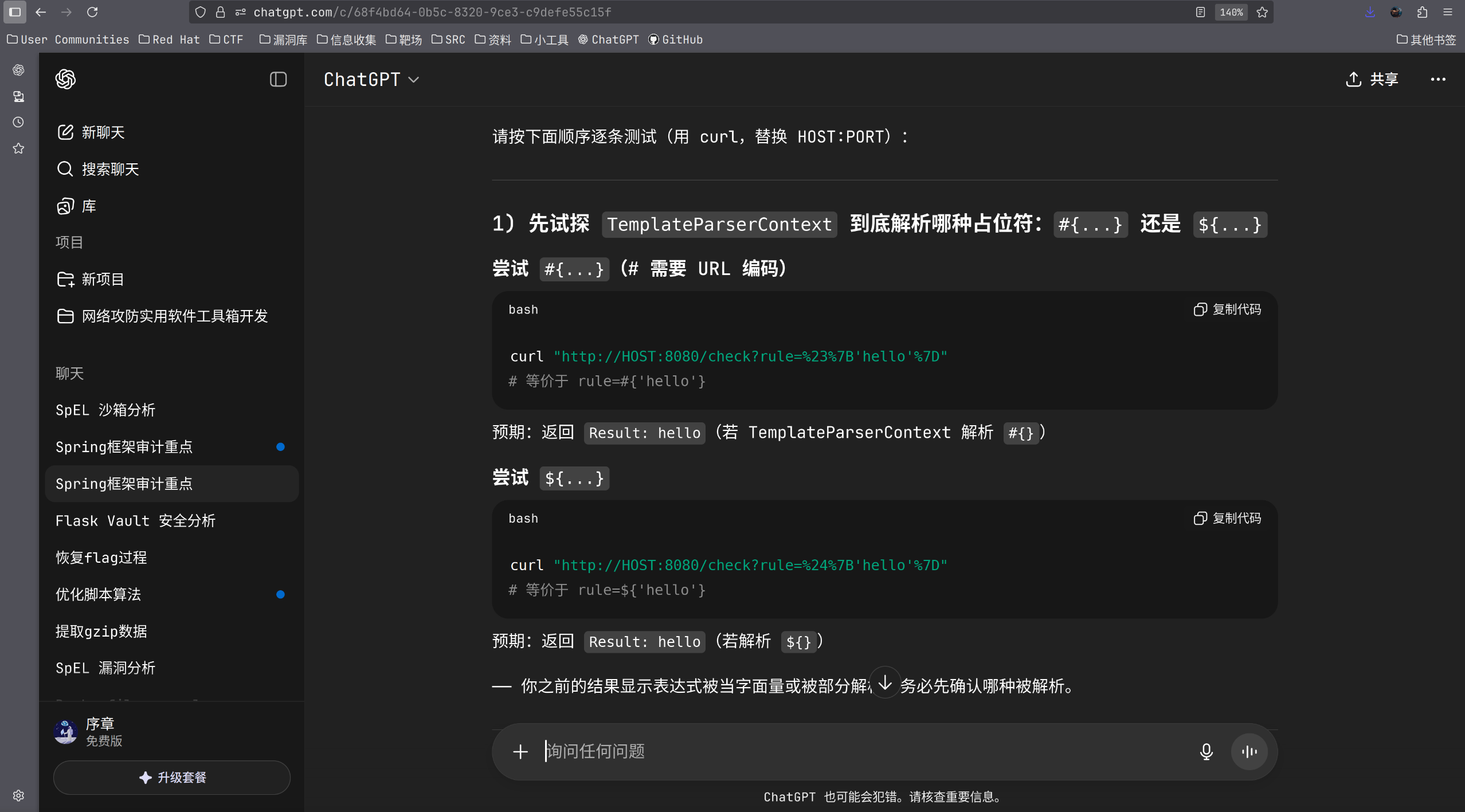Collapse the ChatGPT sidebar panel
Image resolution: width=1465 pixels, height=812 pixels.
click(x=278, y=79)
